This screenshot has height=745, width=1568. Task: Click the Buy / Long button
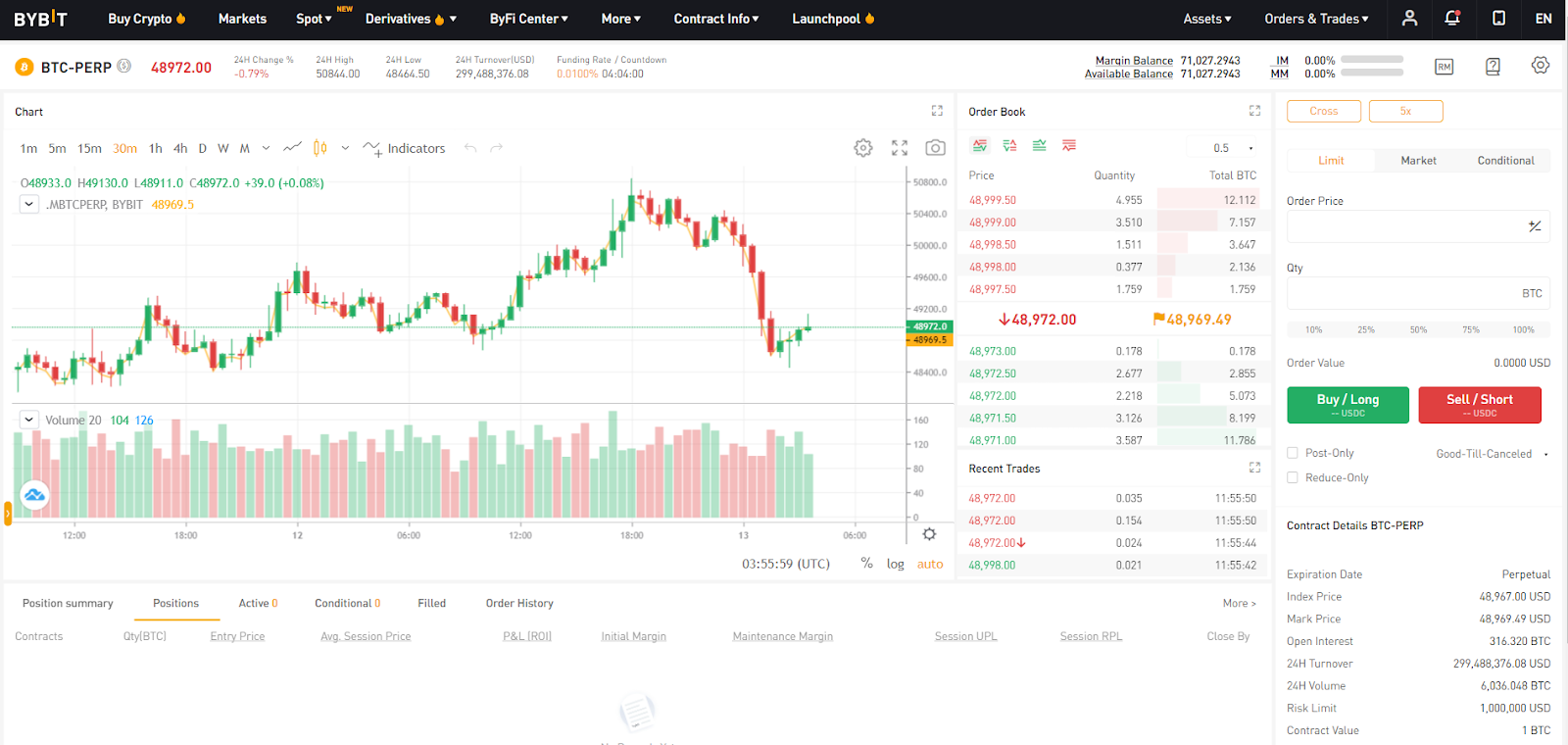tap(1347, 405)
